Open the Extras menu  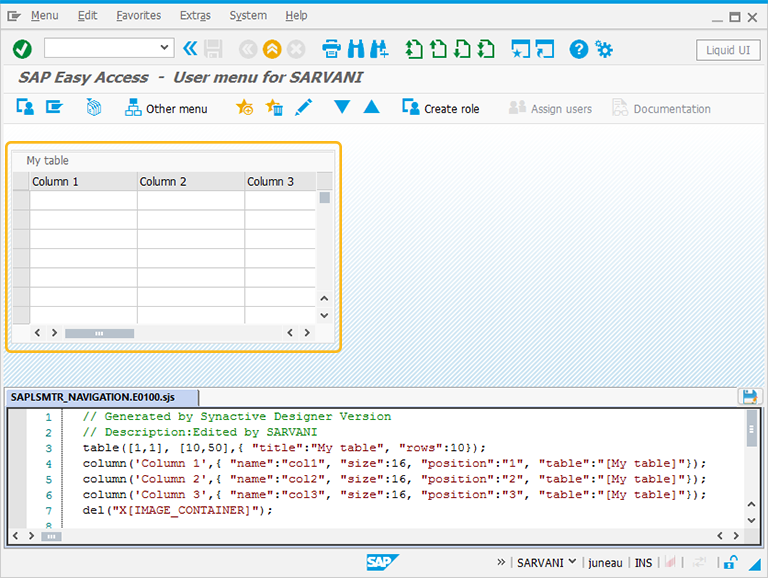click(195, 16)
